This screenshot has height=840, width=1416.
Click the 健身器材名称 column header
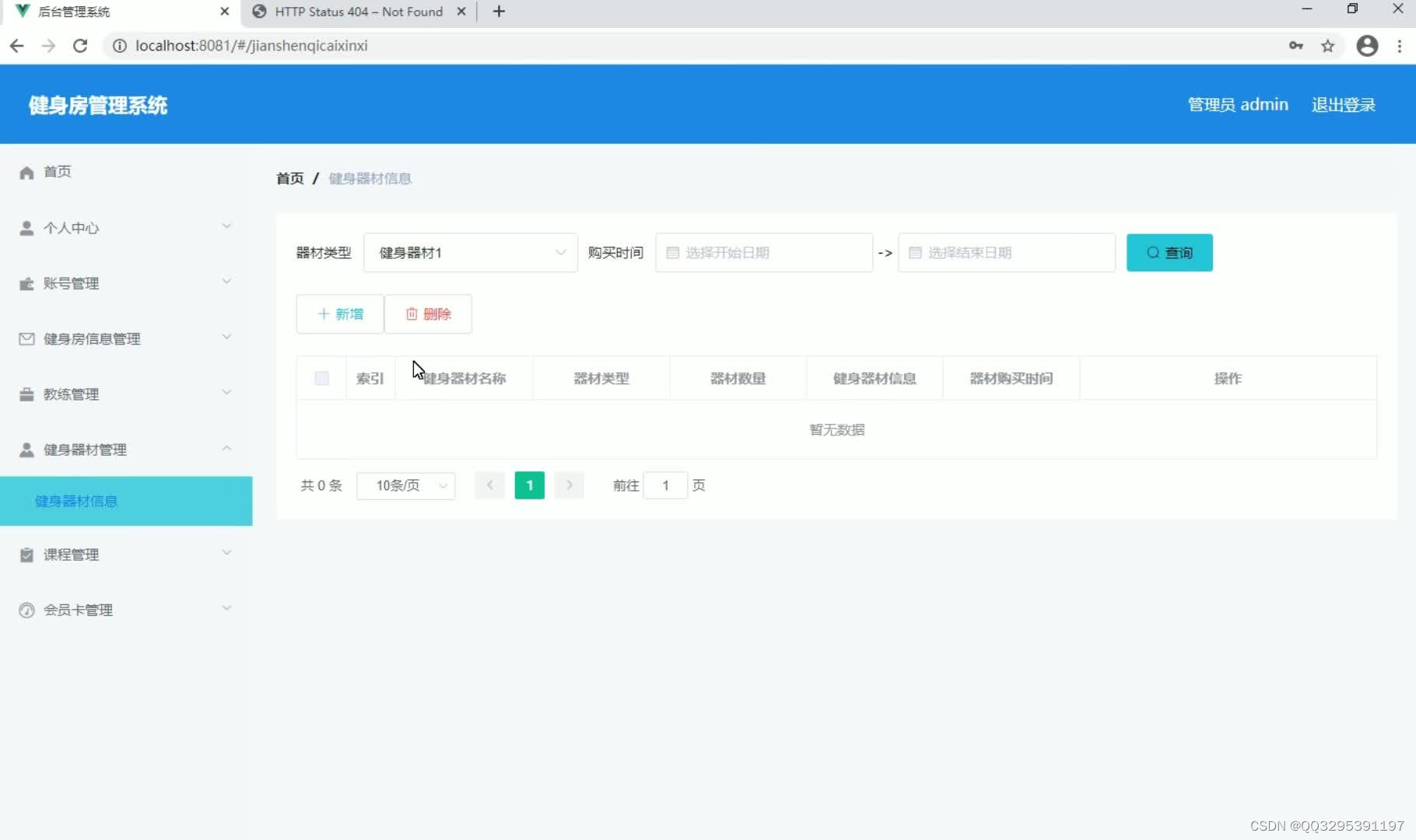[464, 379]
